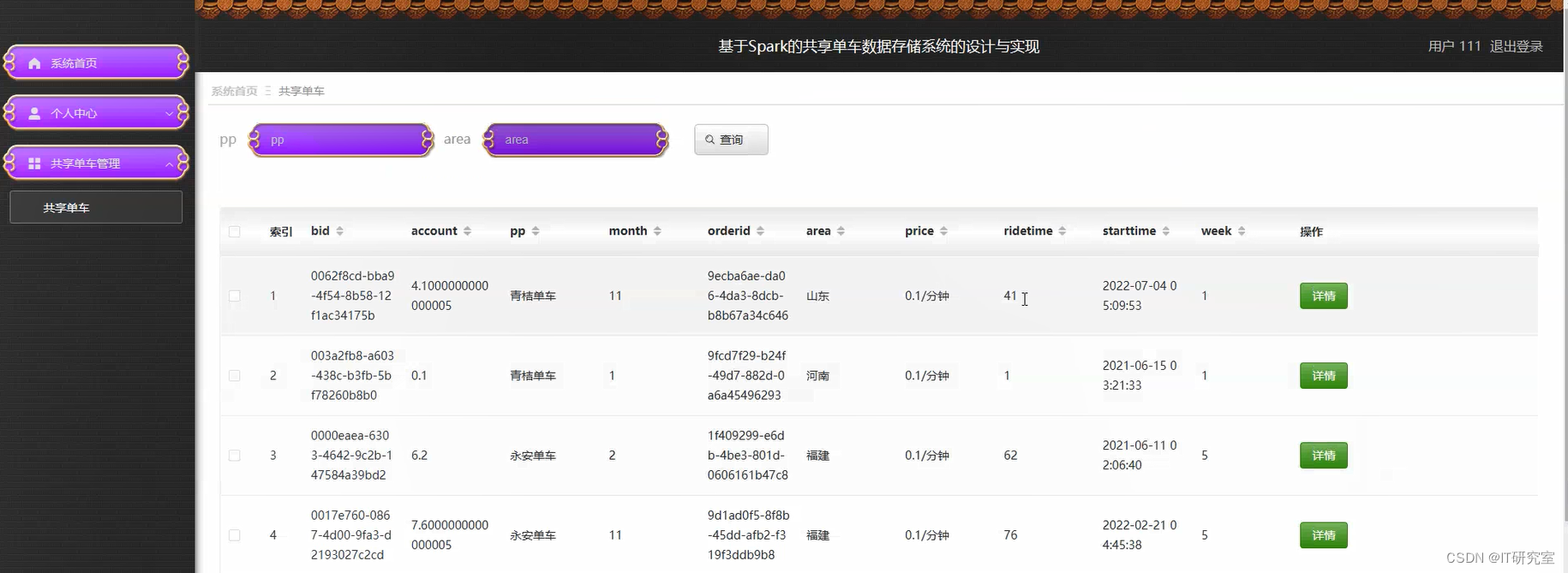1568x573 pixels.
Task: Sort table by area column arrows
Action: pyautogui.click(x=841, y=231)
